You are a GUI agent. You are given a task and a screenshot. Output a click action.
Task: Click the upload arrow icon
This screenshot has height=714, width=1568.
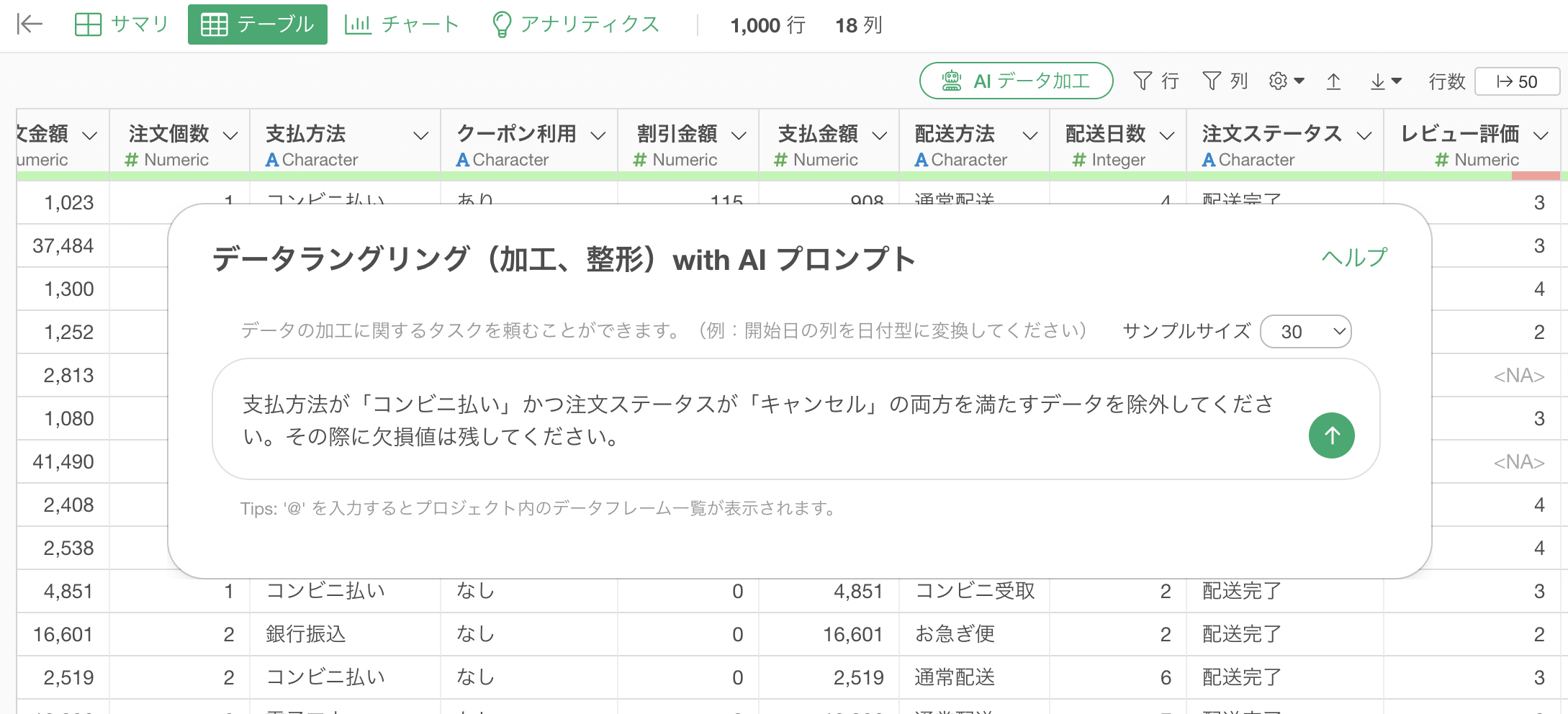[1333, 81]
